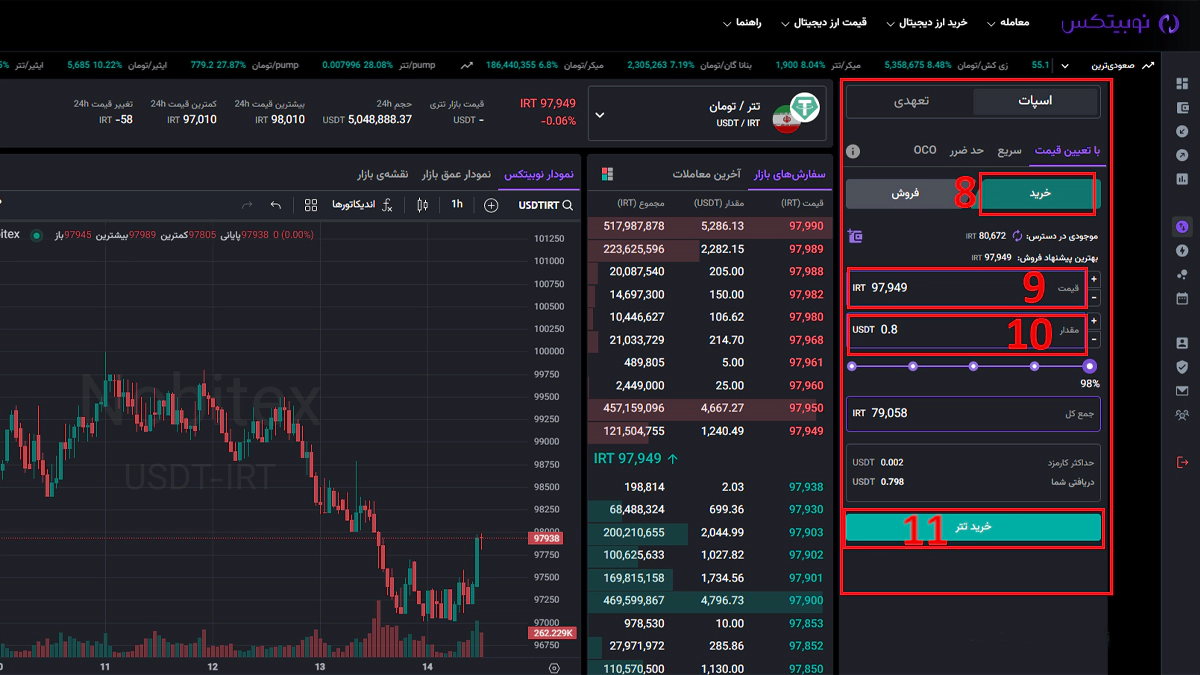This screenshot has width=1200, height=675.
Task: Switch to حد ضرر order tab
Action: tap(966, 150)
